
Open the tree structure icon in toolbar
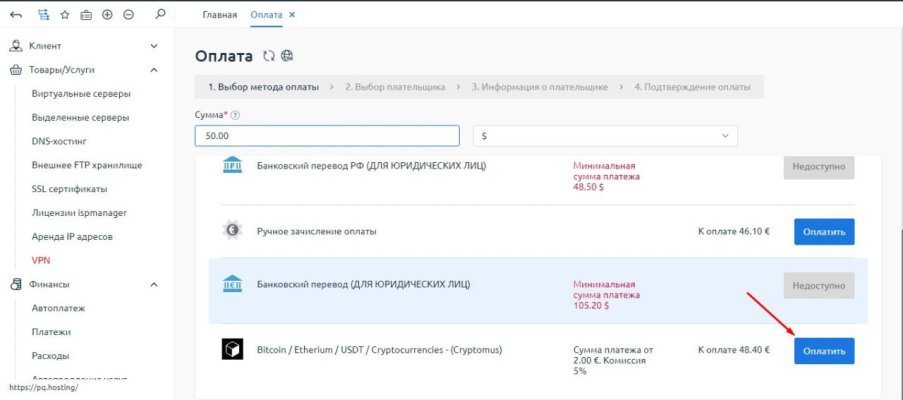point(43,15)
